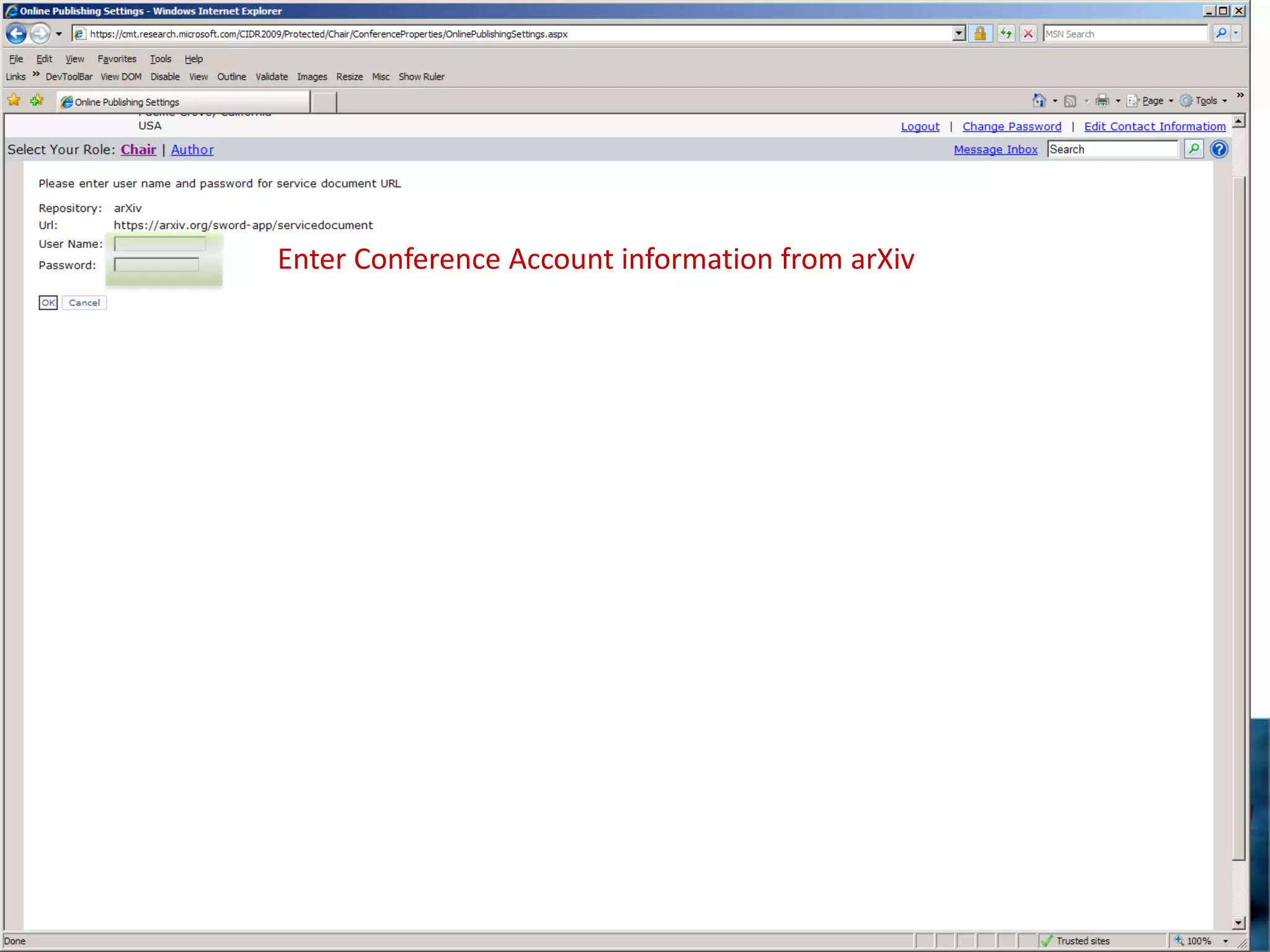Select the Online Publishing Settings tab

pyautogui.click(x=184, y=102)
